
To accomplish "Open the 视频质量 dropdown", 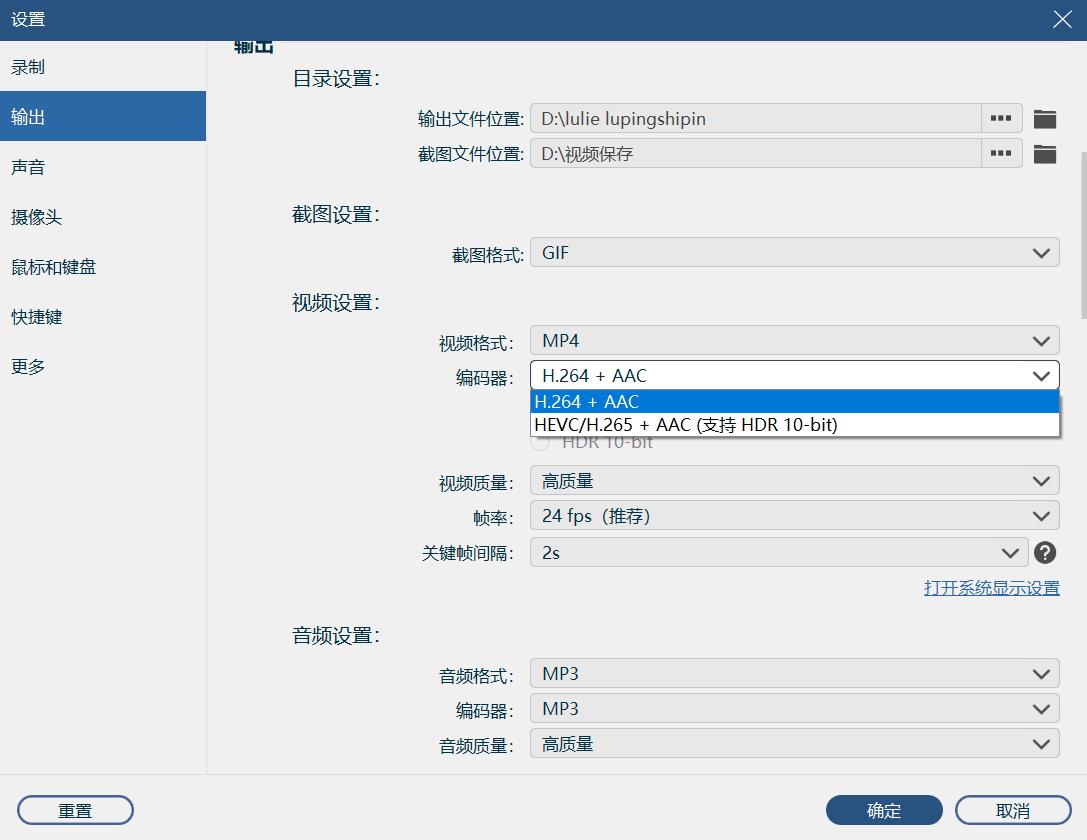I will [x=793, y=480].
